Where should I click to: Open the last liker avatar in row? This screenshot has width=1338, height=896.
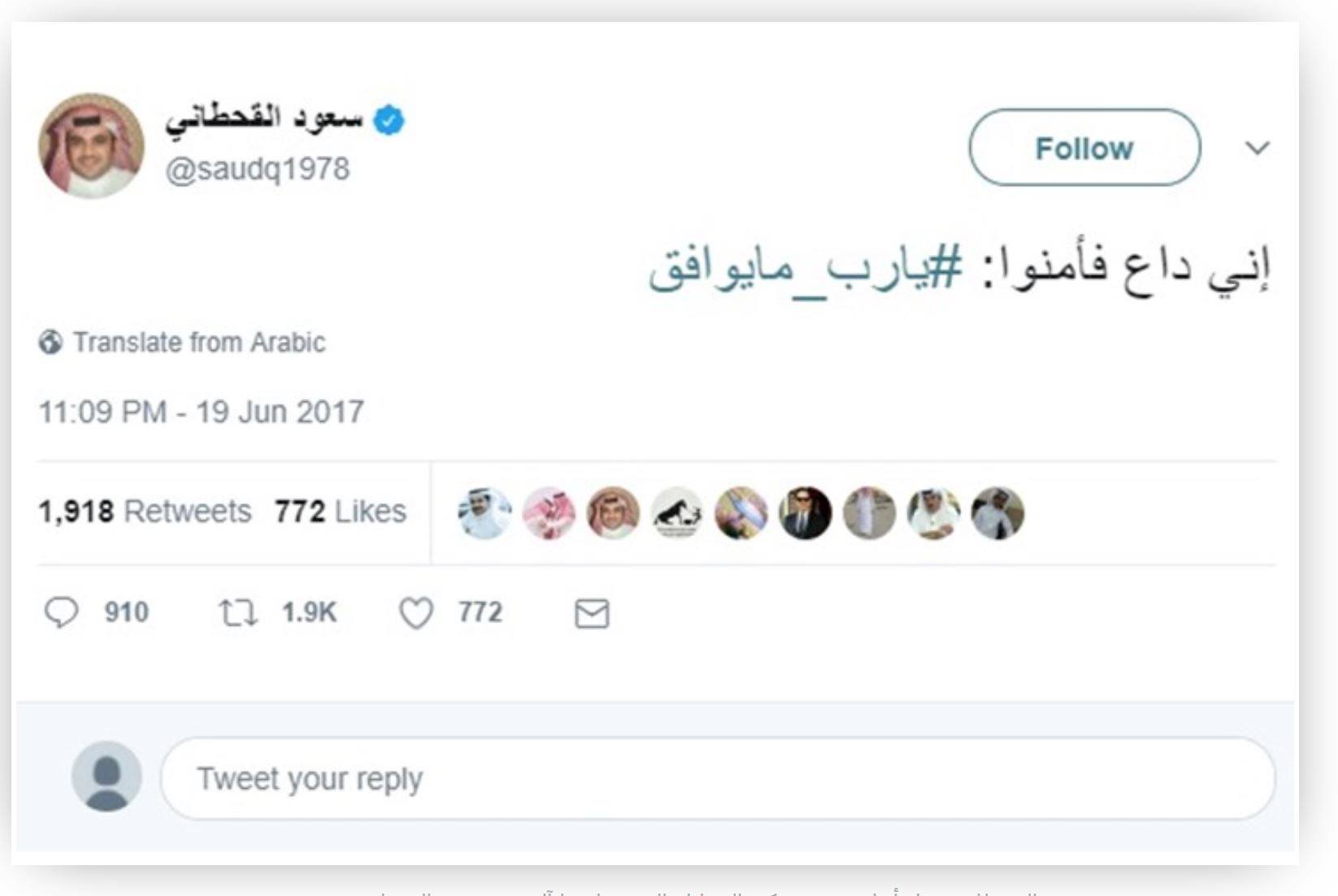[x=998, y=513]
